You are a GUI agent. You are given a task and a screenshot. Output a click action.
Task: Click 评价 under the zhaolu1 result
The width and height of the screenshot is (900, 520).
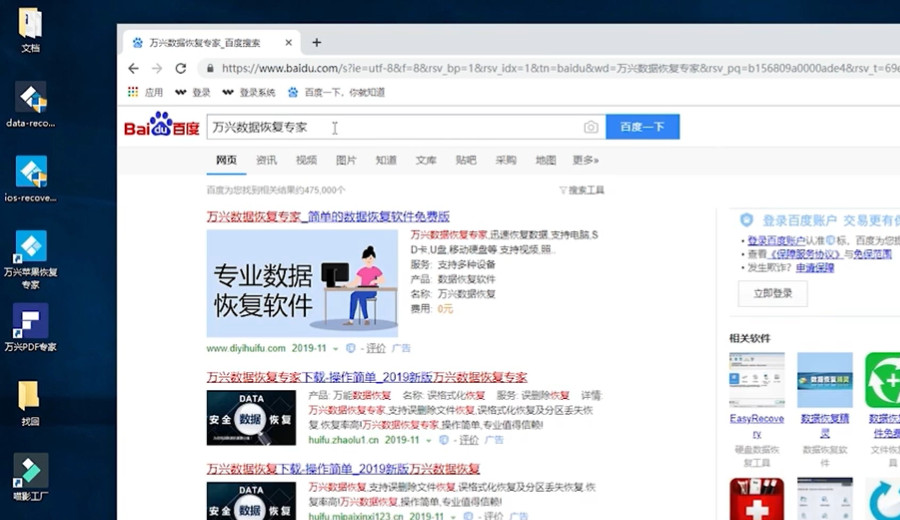[469, 440]
